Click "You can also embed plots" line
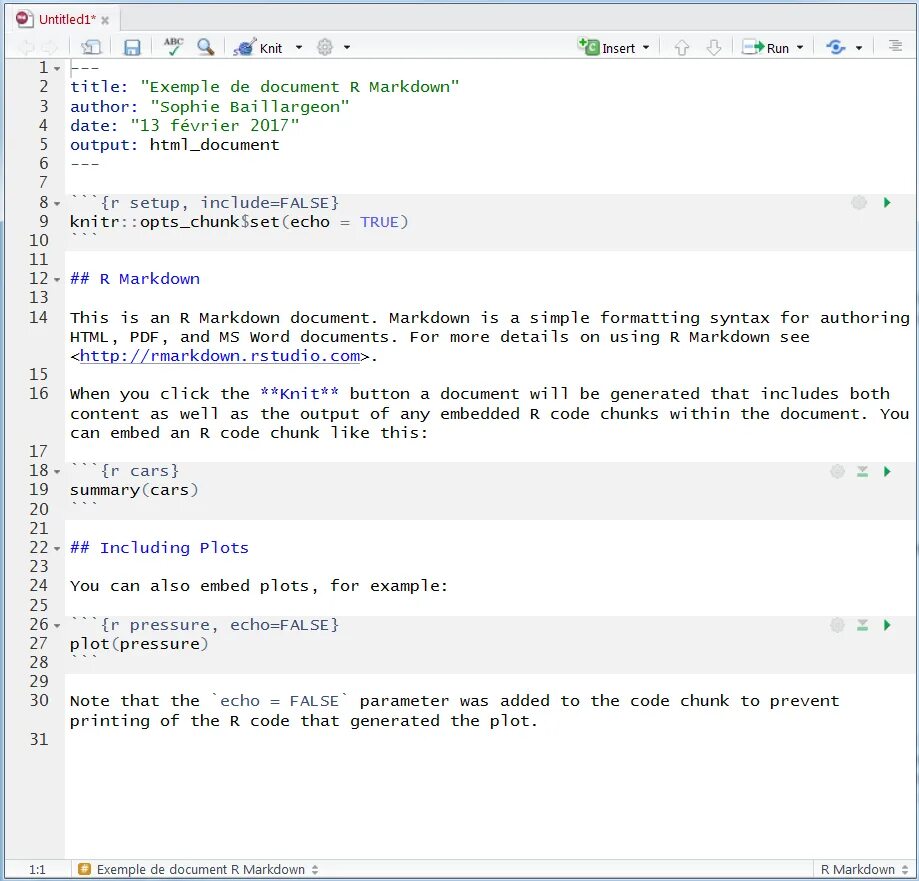919x881 pixels. [258, 586]
